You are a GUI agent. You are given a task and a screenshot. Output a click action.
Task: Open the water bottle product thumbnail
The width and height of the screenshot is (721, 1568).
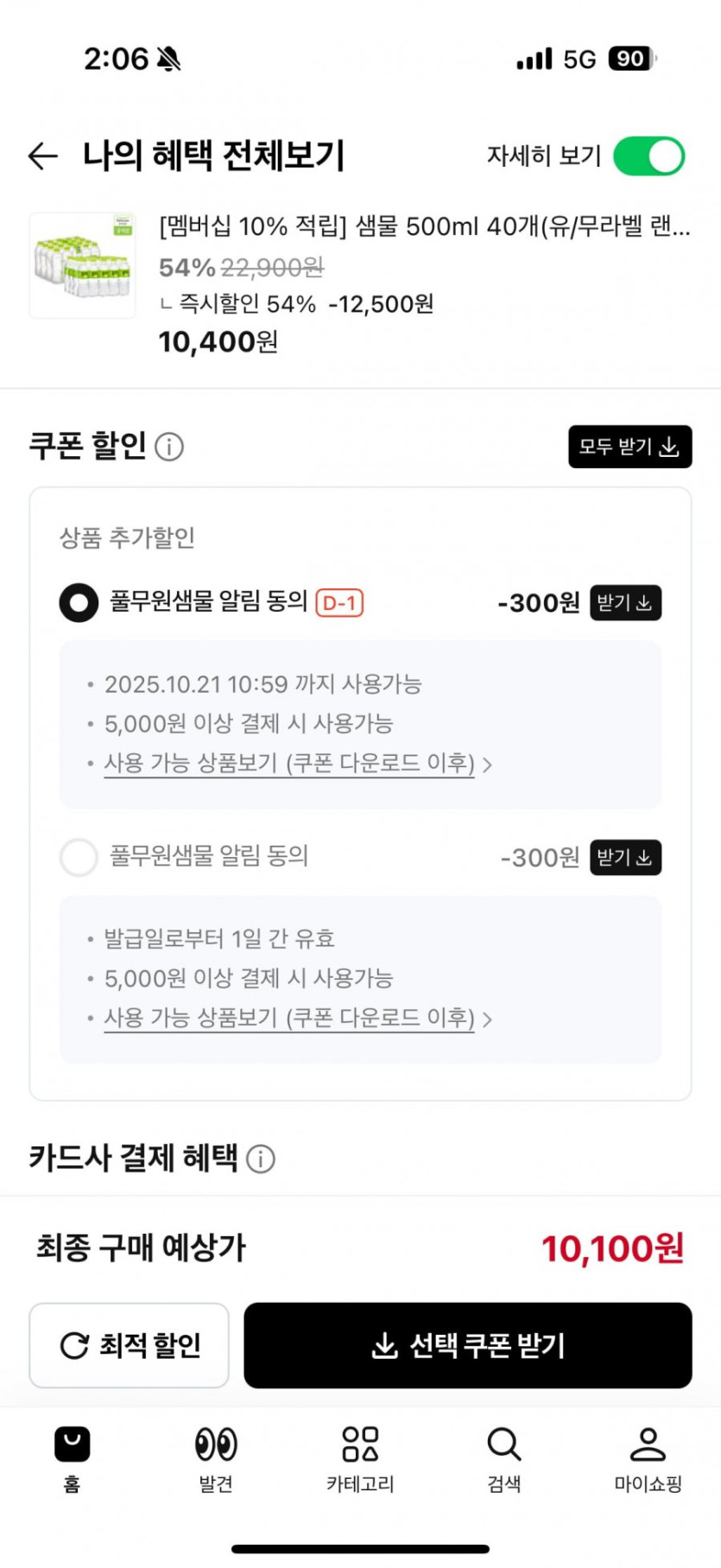(83, 265)
